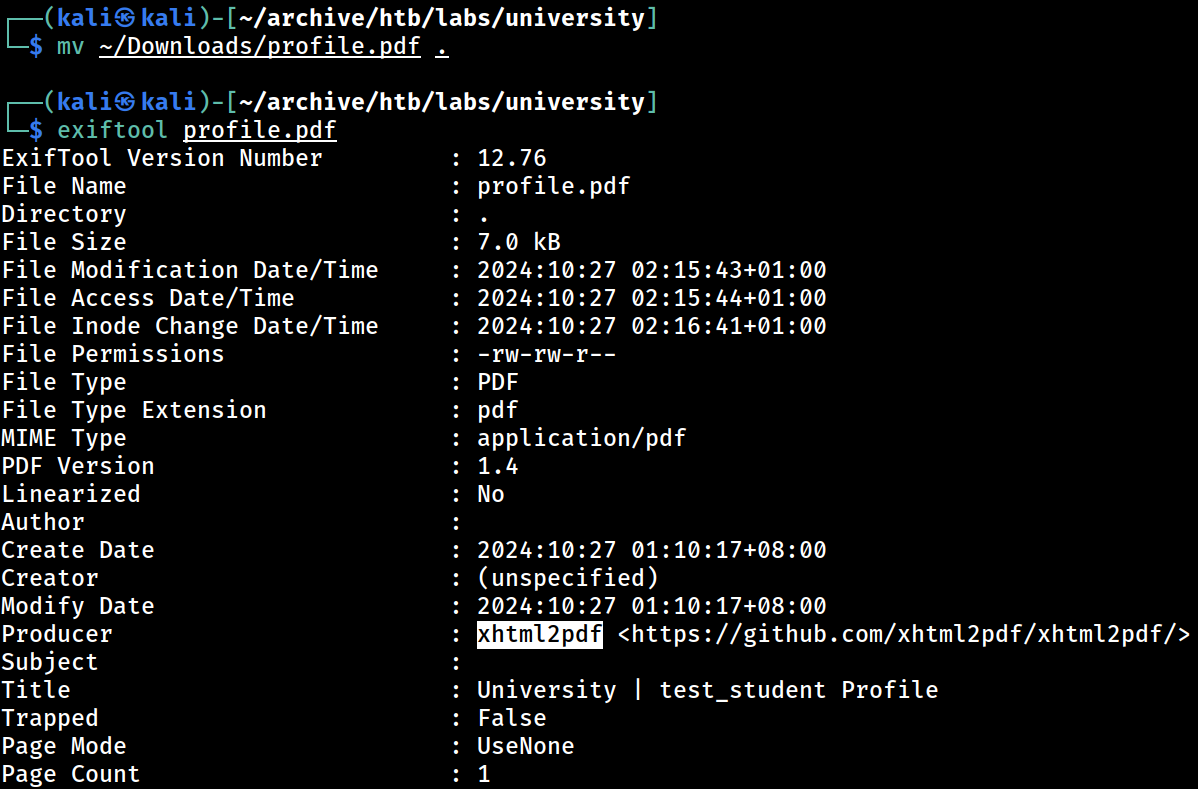Click the Page Mode value UseNone
The height and width of the screenshot is (789, 1198).
(x=526, y=746)
